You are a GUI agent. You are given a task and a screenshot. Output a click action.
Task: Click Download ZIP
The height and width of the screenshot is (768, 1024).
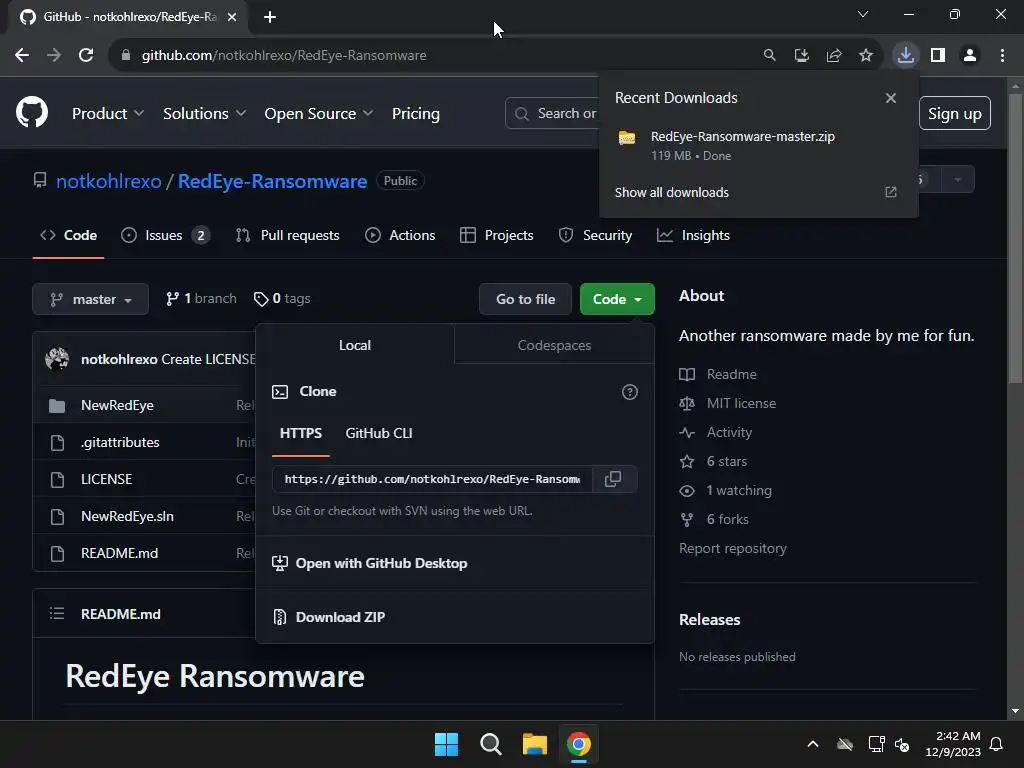tap(340, 616)
